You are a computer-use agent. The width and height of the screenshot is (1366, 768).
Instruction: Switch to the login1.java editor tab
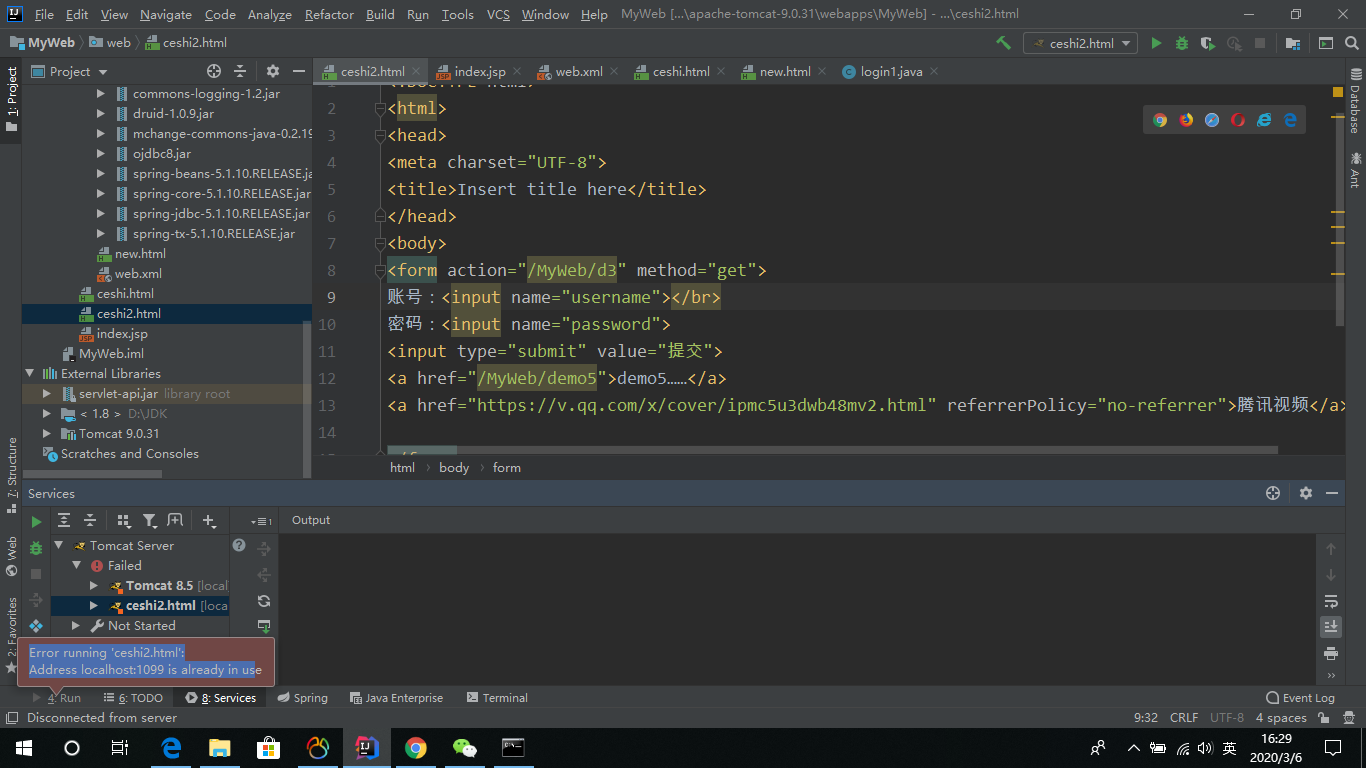(x=890, y=72)
